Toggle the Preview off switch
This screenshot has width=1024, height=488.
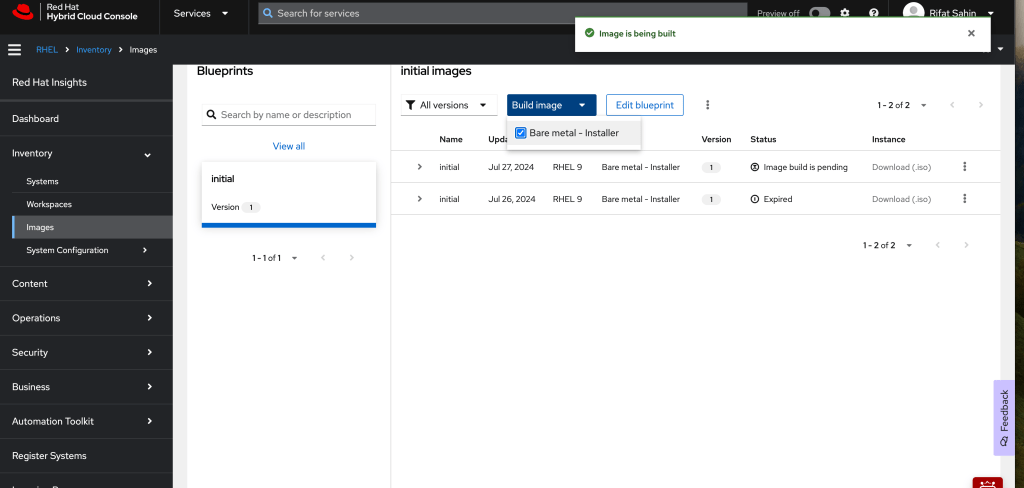[x=820, y=13]
